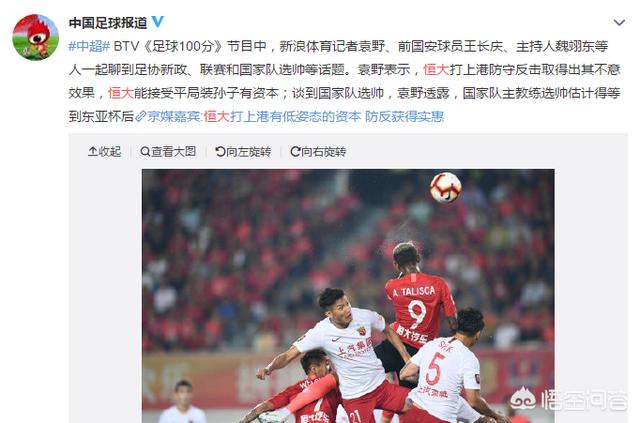This screenshot has width=640, height=423.
Task: Click the chain link icon before 京媒嘉宾
Action: 141,117
